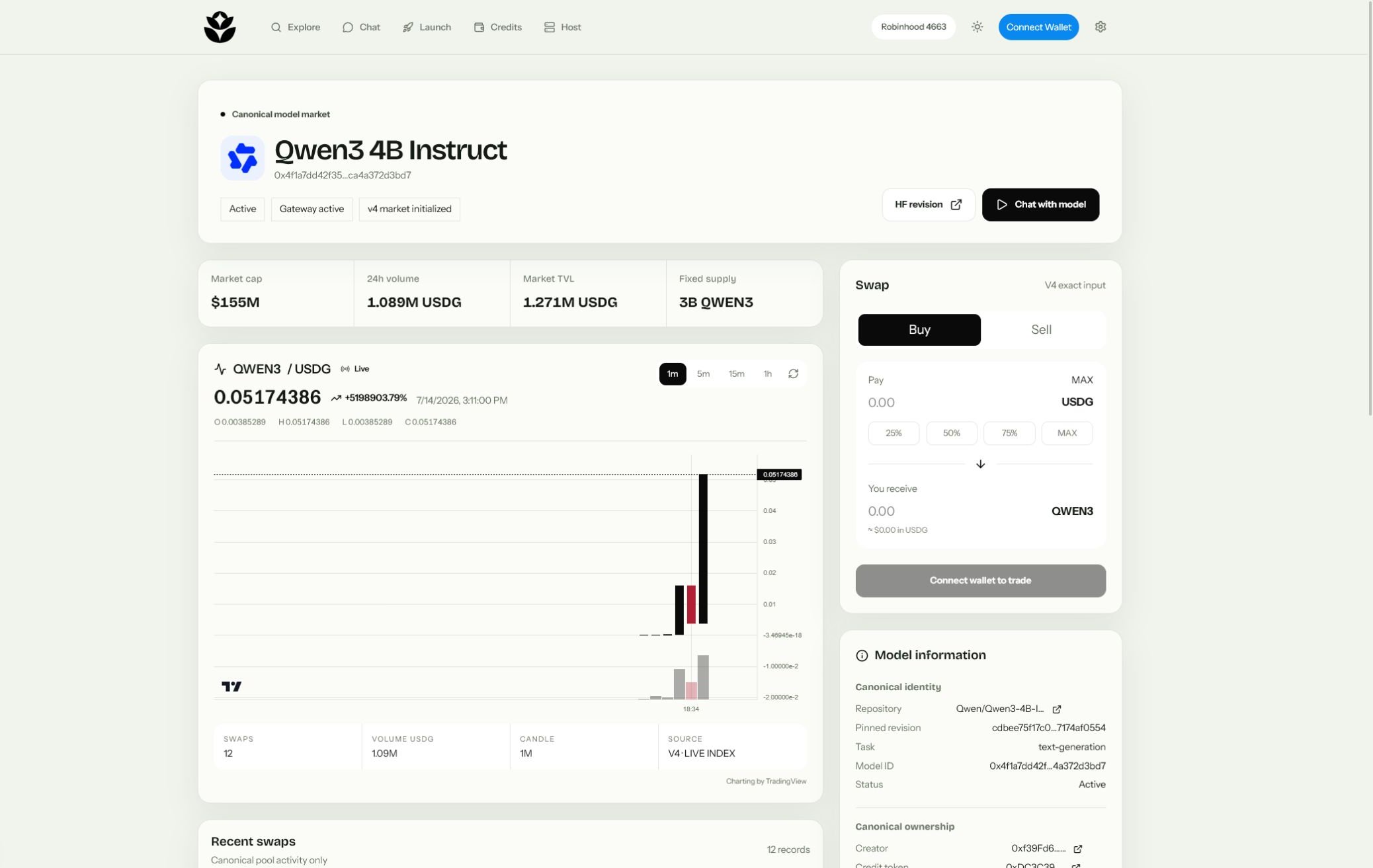The height and width of the screenshot is (868, 1373).
Task: Open the Credits section
Action: (498, 27)
